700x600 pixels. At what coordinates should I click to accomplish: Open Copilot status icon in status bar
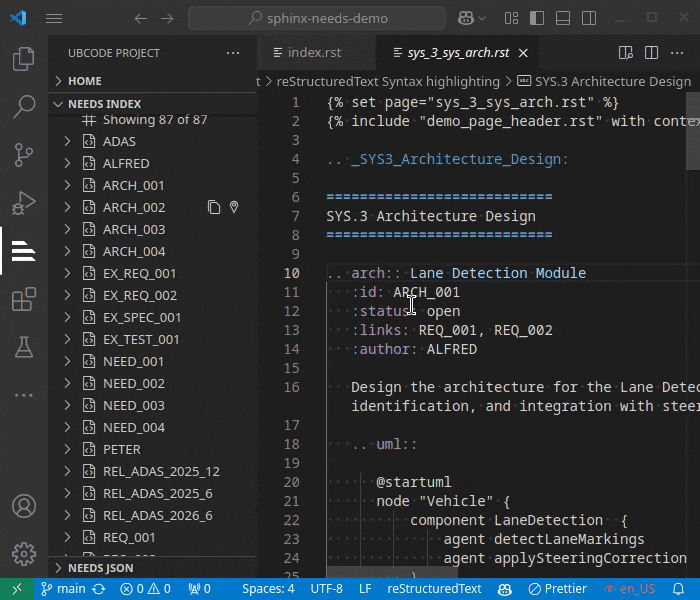tap(505, 589)
